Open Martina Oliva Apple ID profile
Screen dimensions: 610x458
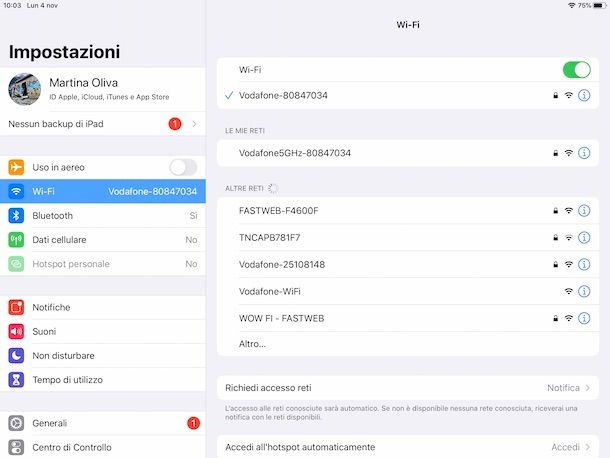point(103,89)
